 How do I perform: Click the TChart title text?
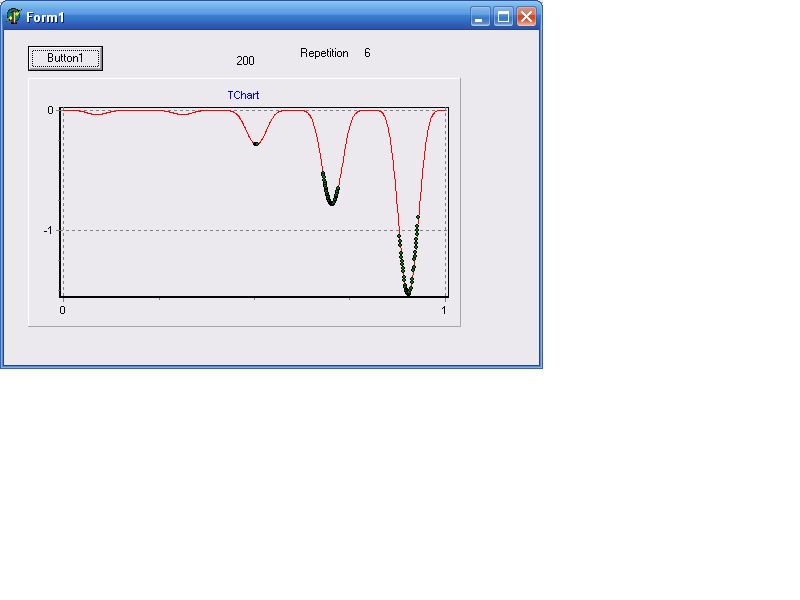pyautogui.click(x=244, y=95)
